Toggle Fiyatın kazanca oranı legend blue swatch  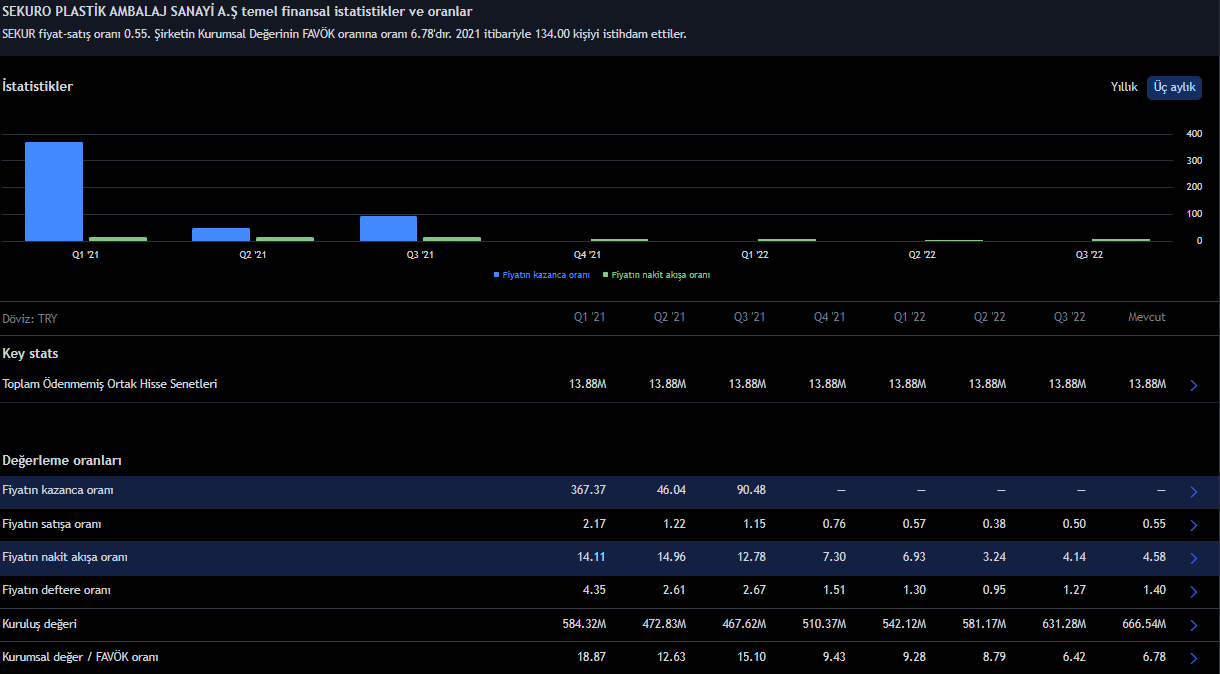tap(496, 274)
